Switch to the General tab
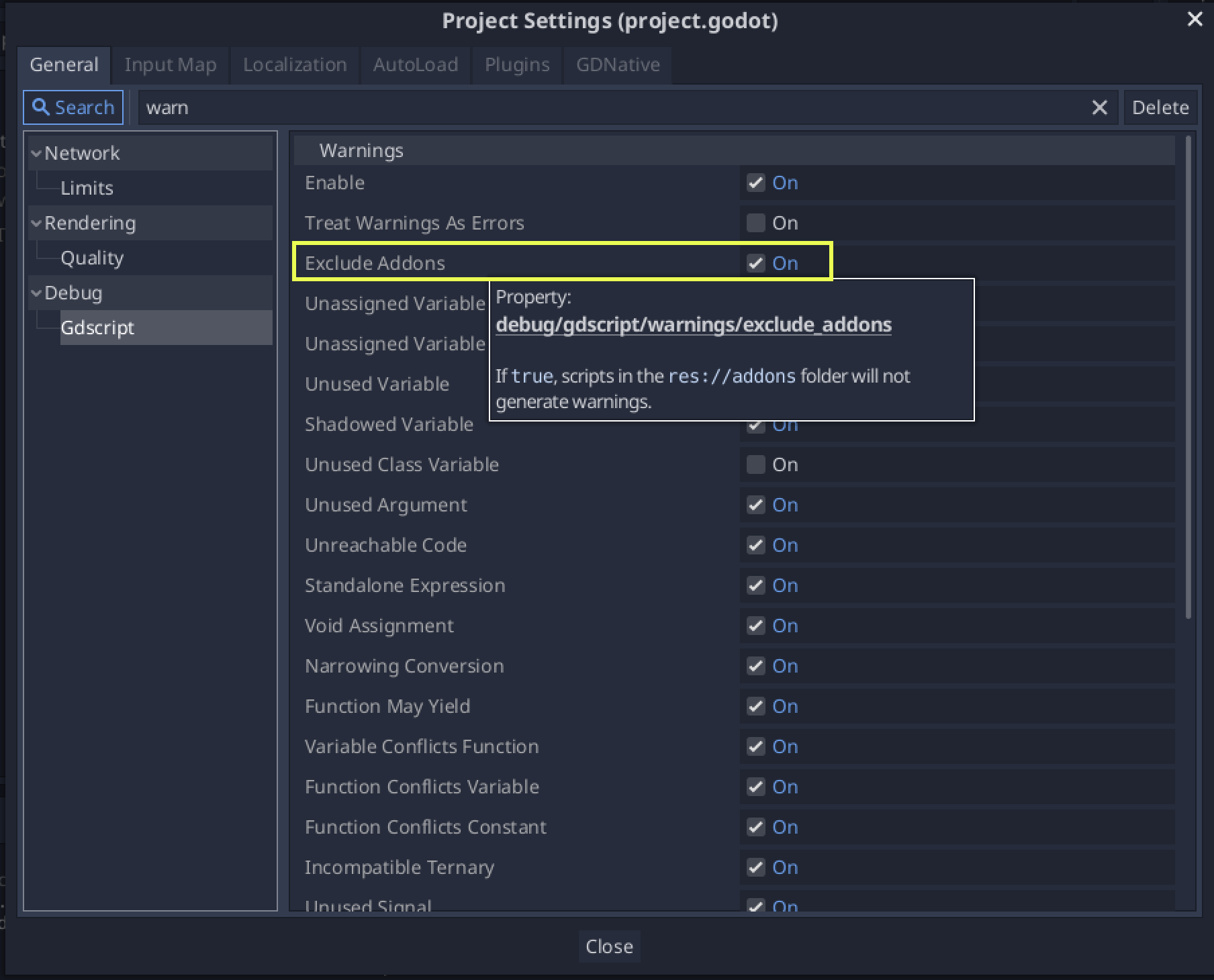The height and width of the screenshot is (980, 1214). coord(64,65)
